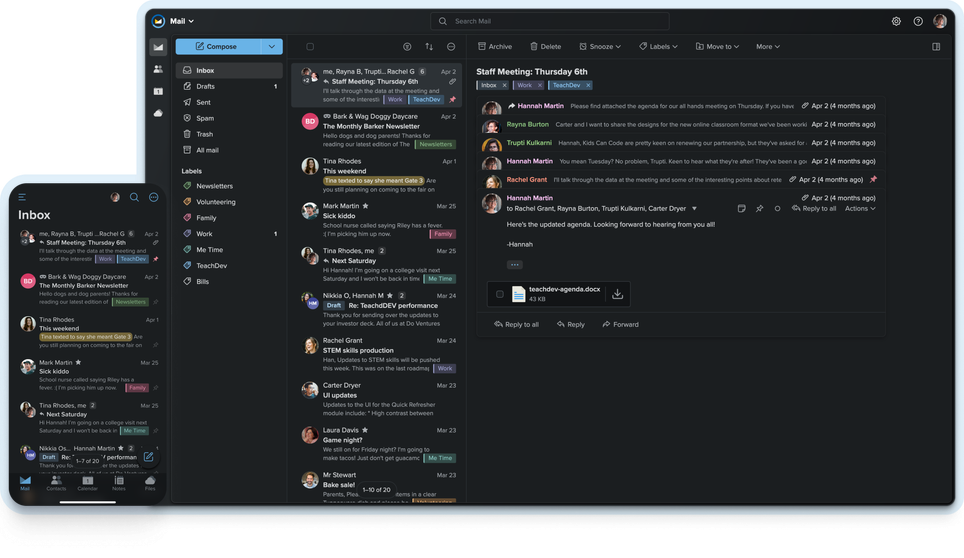
Task: Remove the Work label chip from the thread
Action: point(540,85)
